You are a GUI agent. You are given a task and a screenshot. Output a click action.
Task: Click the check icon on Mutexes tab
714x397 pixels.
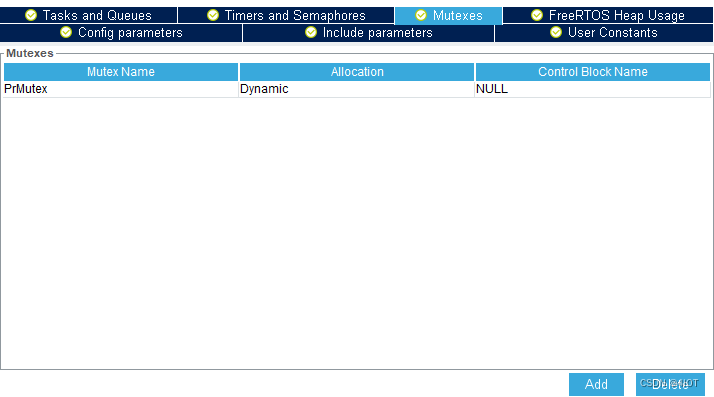point(421,15)
